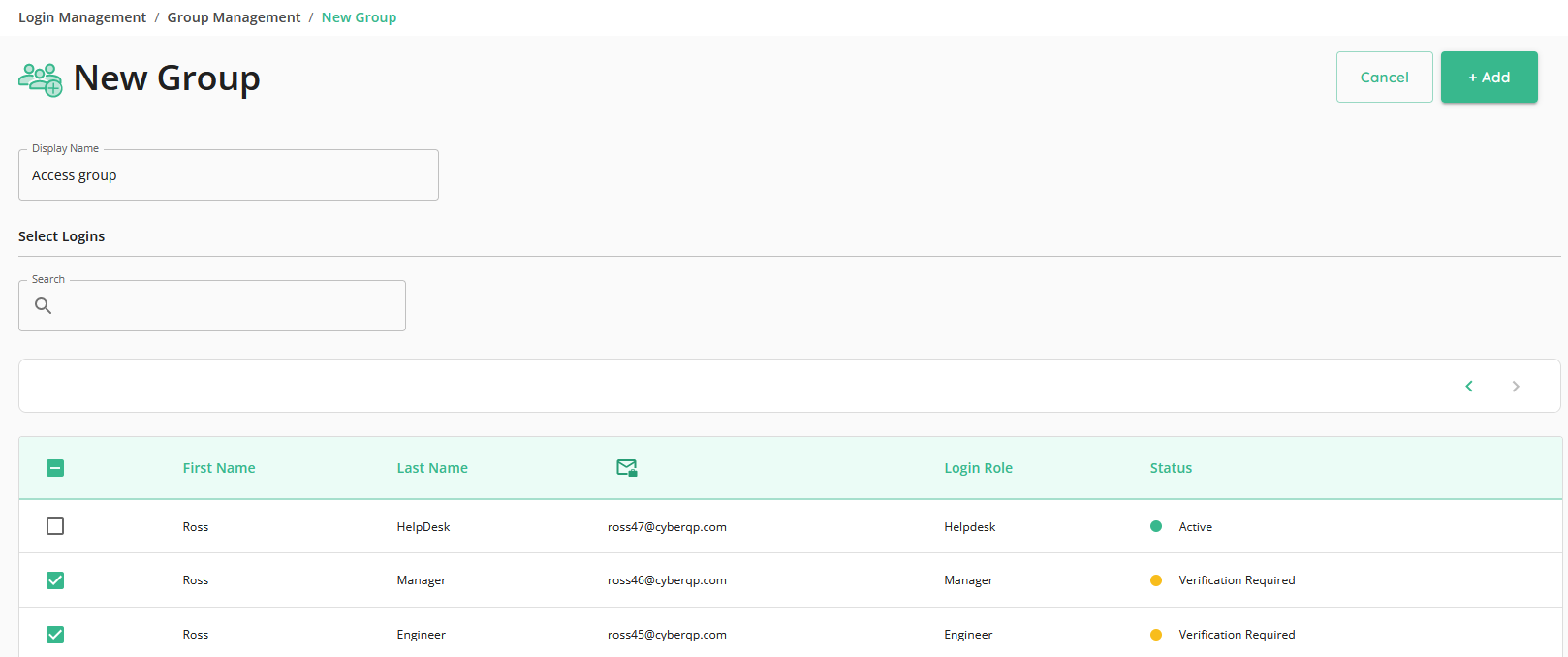Click Manager login role cell
This screenshot has height=657, width=1568.
[x=969, y=580]
